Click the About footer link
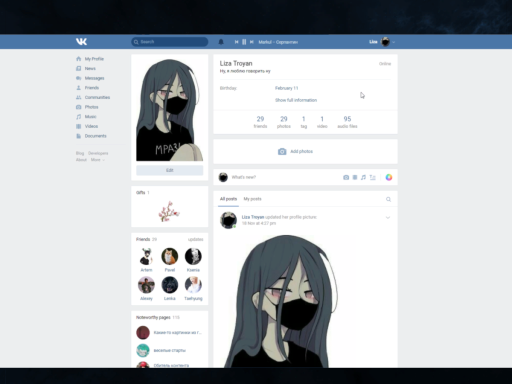Viewport: 512px width, 384px height. point(81,160)
